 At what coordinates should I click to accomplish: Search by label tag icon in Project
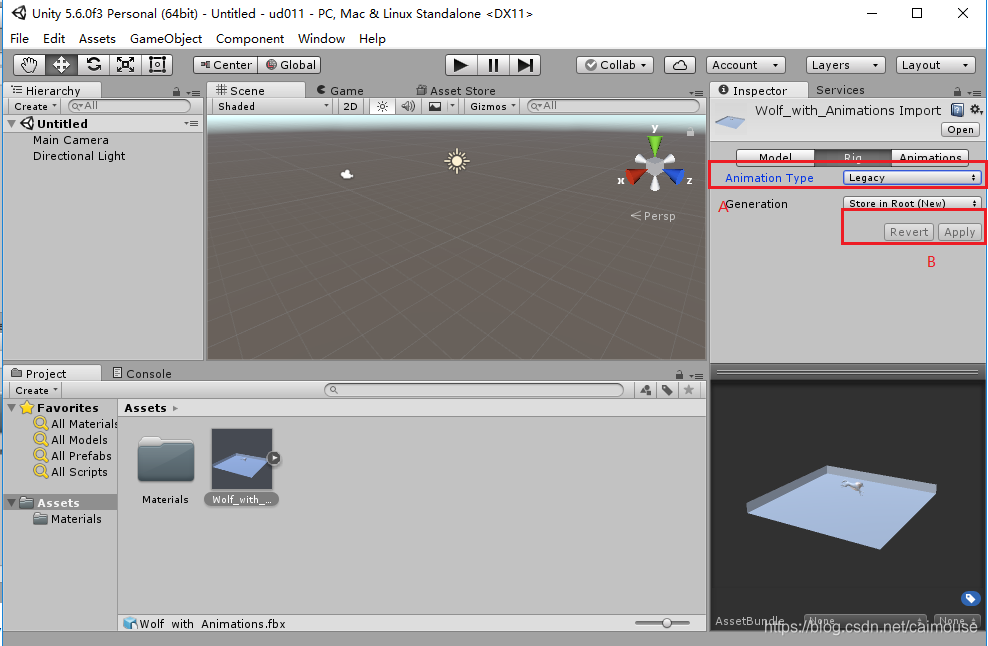tap(667, 390)
